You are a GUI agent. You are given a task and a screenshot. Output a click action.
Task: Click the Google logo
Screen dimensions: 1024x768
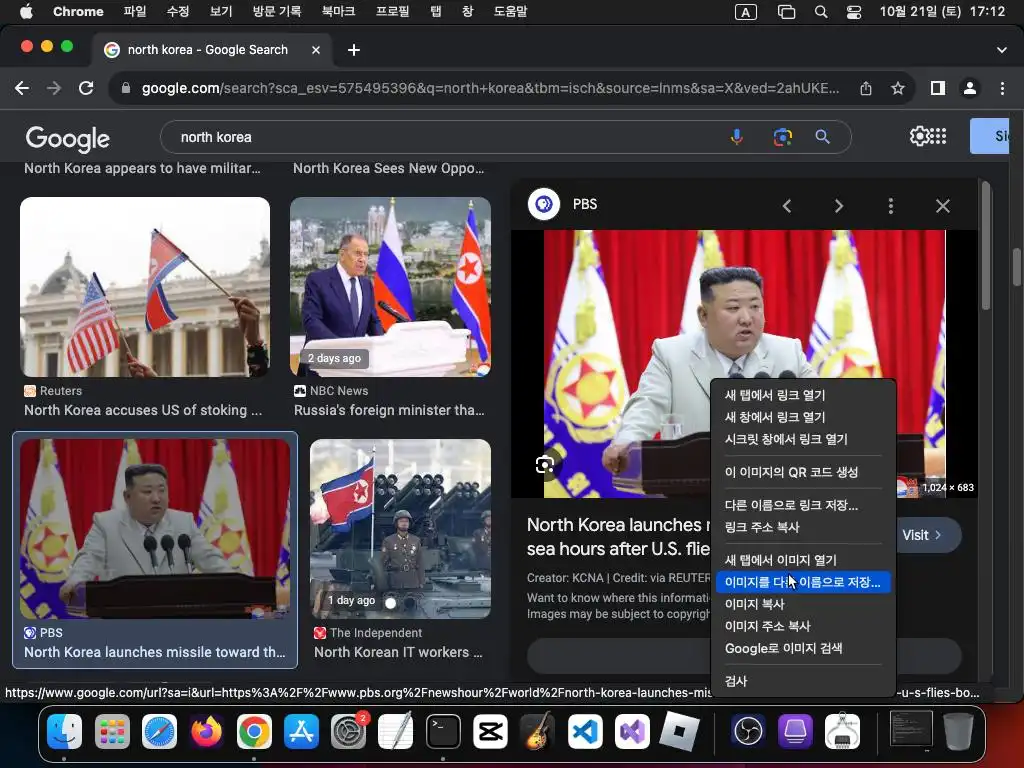(x=68, y=138)
